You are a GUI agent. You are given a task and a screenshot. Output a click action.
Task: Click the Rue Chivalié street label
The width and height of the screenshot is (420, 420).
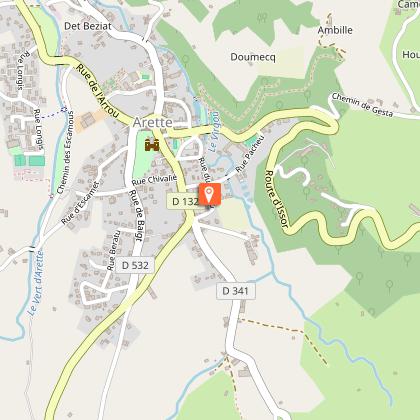tap(154, 180)
